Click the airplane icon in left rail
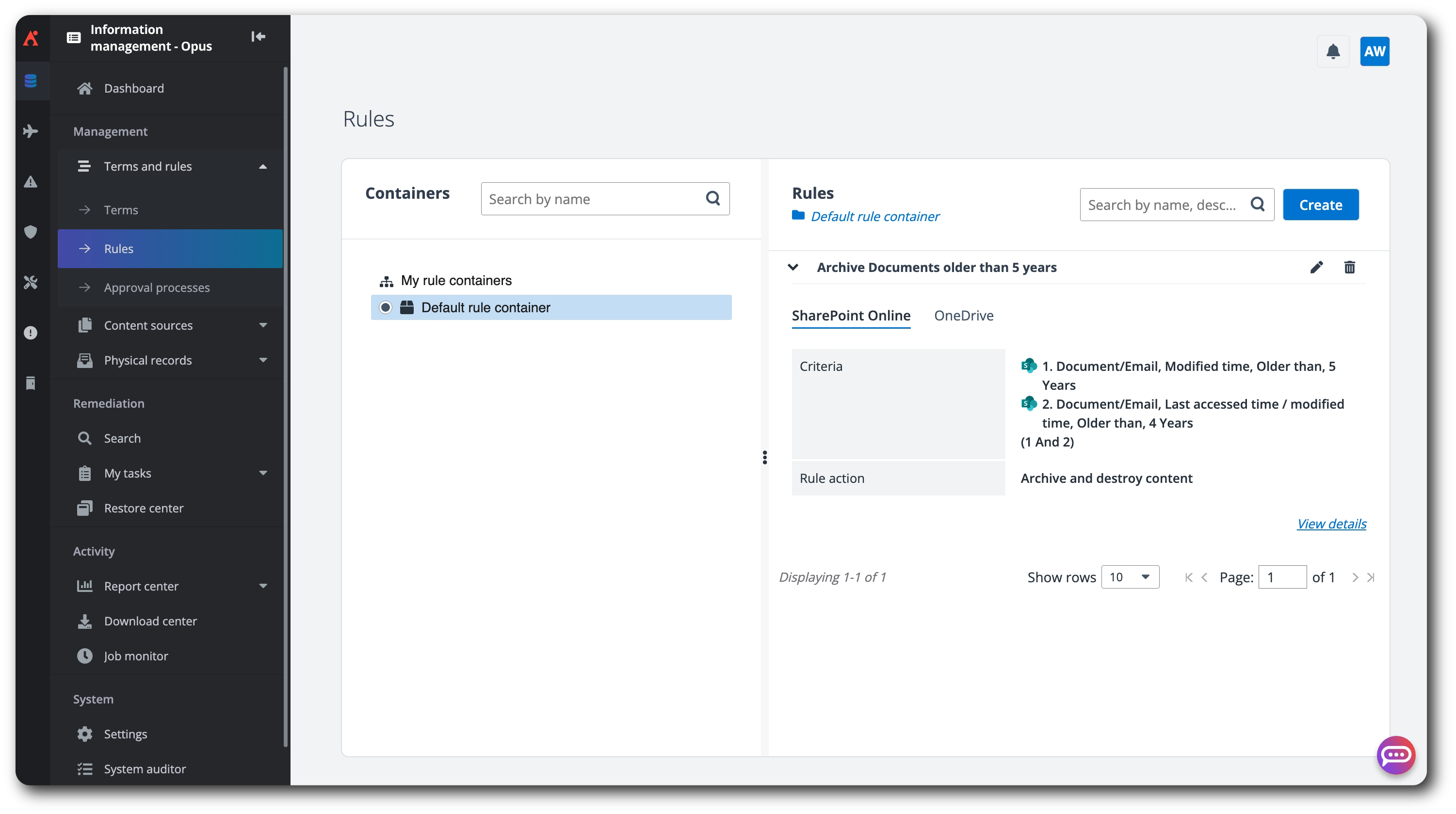This screenshot has height=814, width=1456. 31,131
